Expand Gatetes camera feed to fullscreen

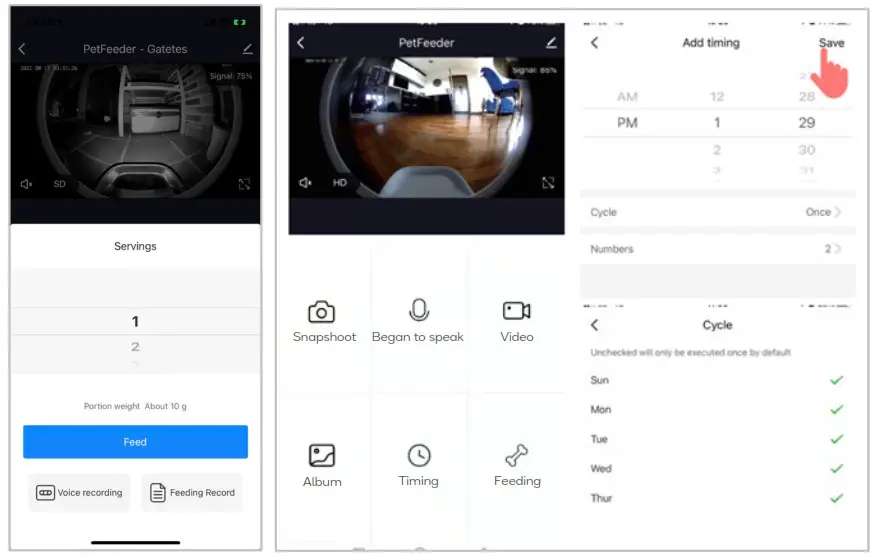[244, 184]
